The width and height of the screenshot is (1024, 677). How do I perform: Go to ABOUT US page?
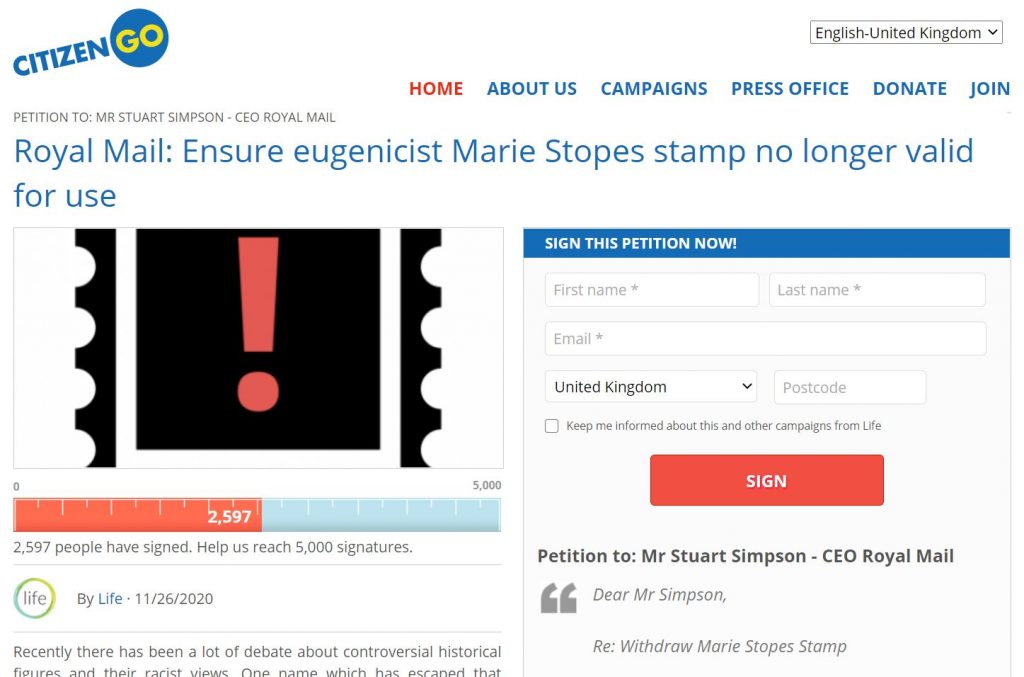532,88
